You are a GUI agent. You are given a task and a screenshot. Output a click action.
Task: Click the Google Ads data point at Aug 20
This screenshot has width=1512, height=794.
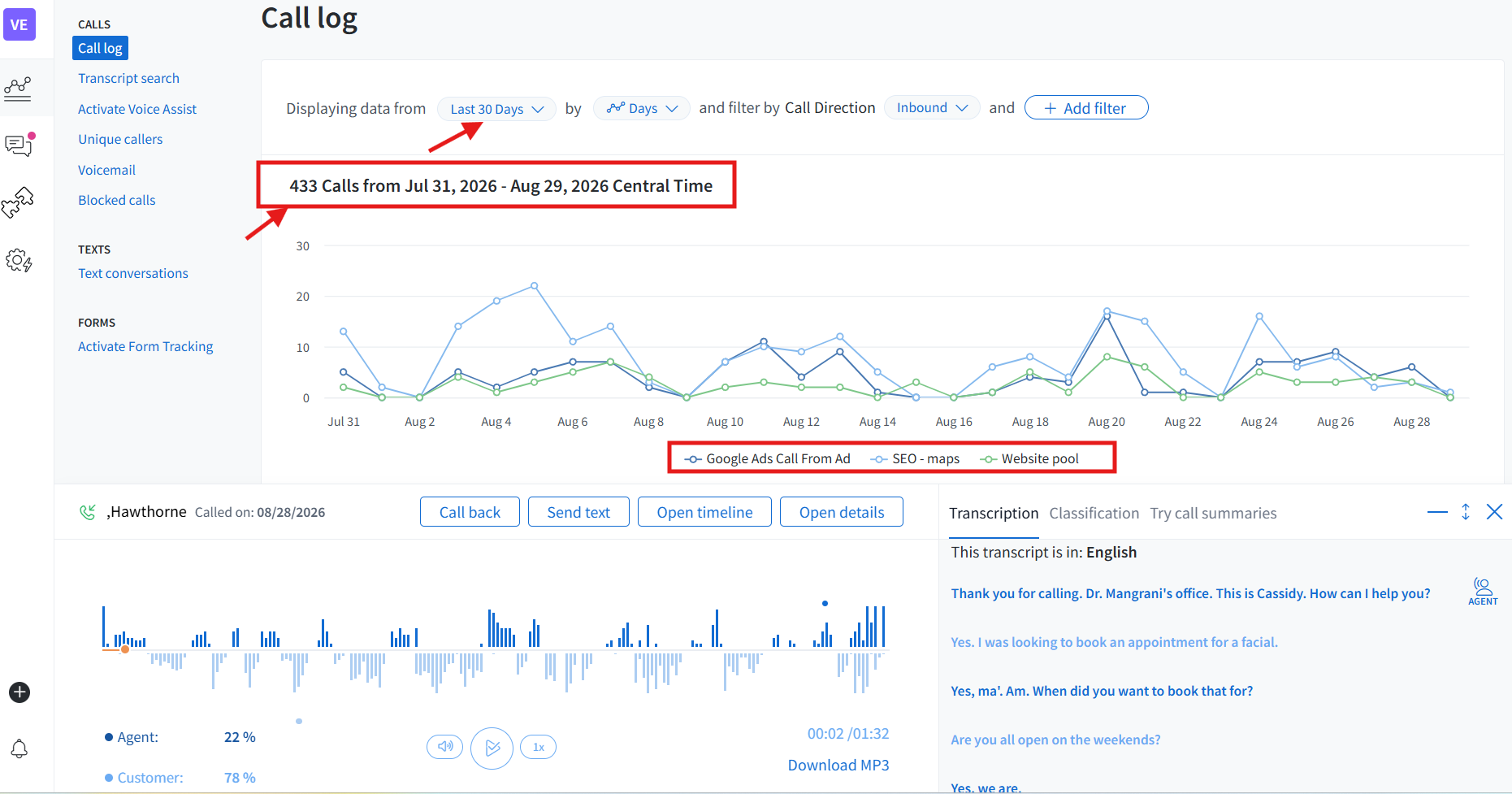coord(1107,317)
